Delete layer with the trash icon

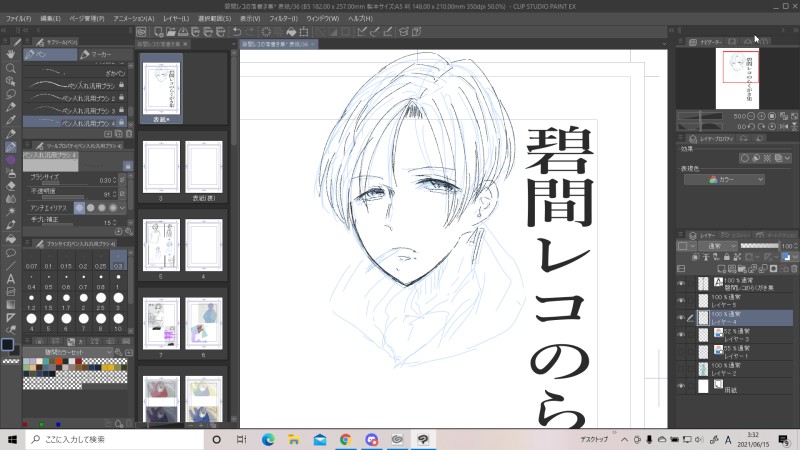pyautogui.click(x=793, y=269)
